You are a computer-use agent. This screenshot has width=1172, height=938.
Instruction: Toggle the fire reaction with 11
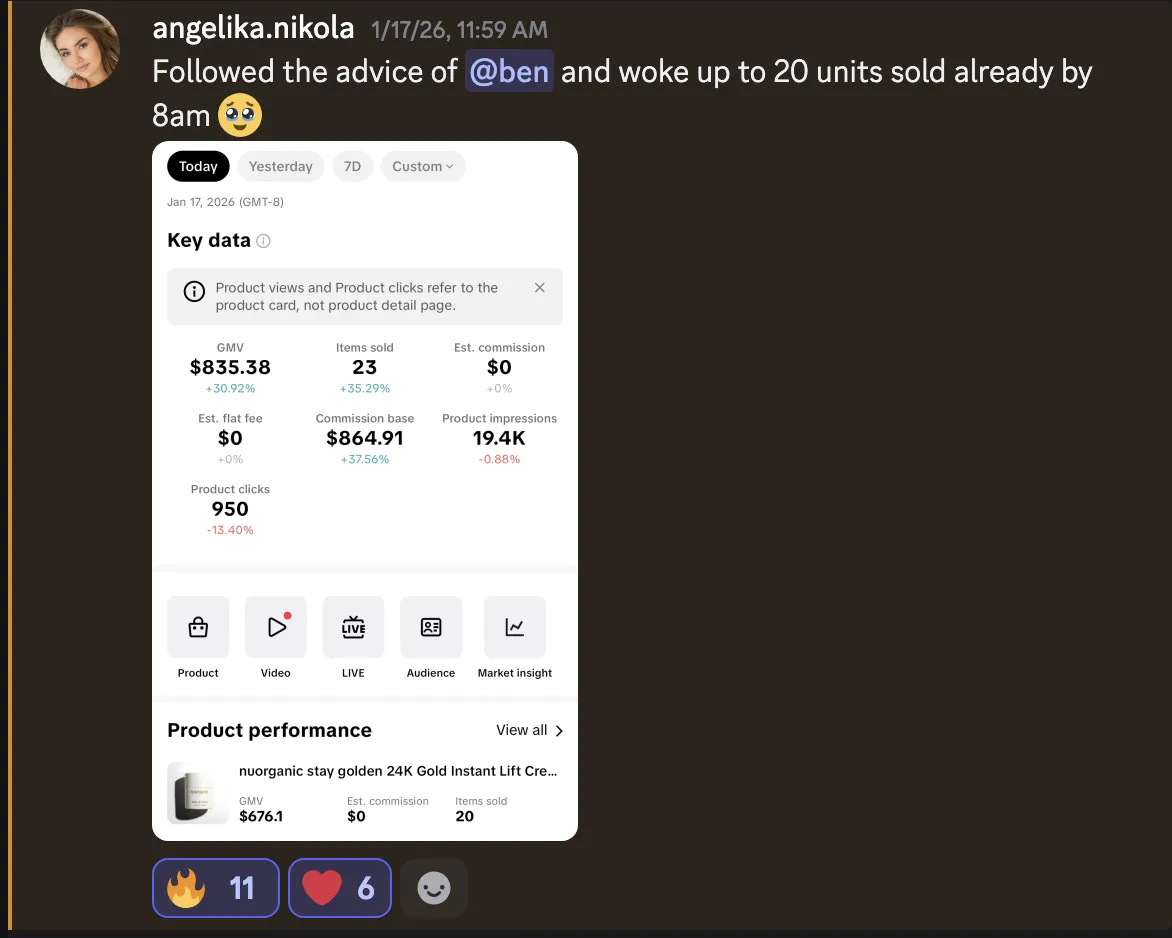pyautogui.click(x=216, y=888)
